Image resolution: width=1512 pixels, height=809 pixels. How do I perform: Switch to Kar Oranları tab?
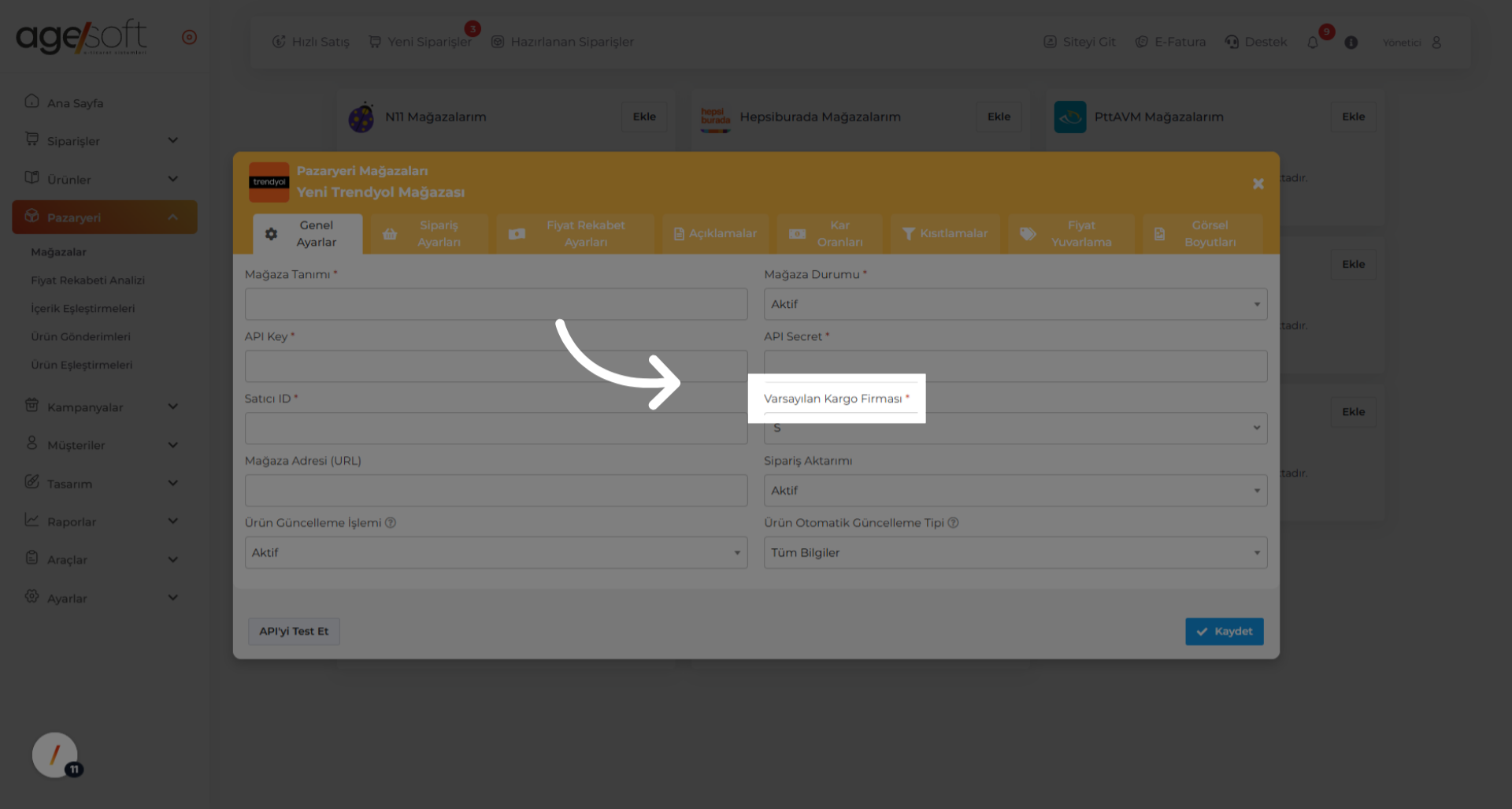pyautogui.click(x=830, y=234)
